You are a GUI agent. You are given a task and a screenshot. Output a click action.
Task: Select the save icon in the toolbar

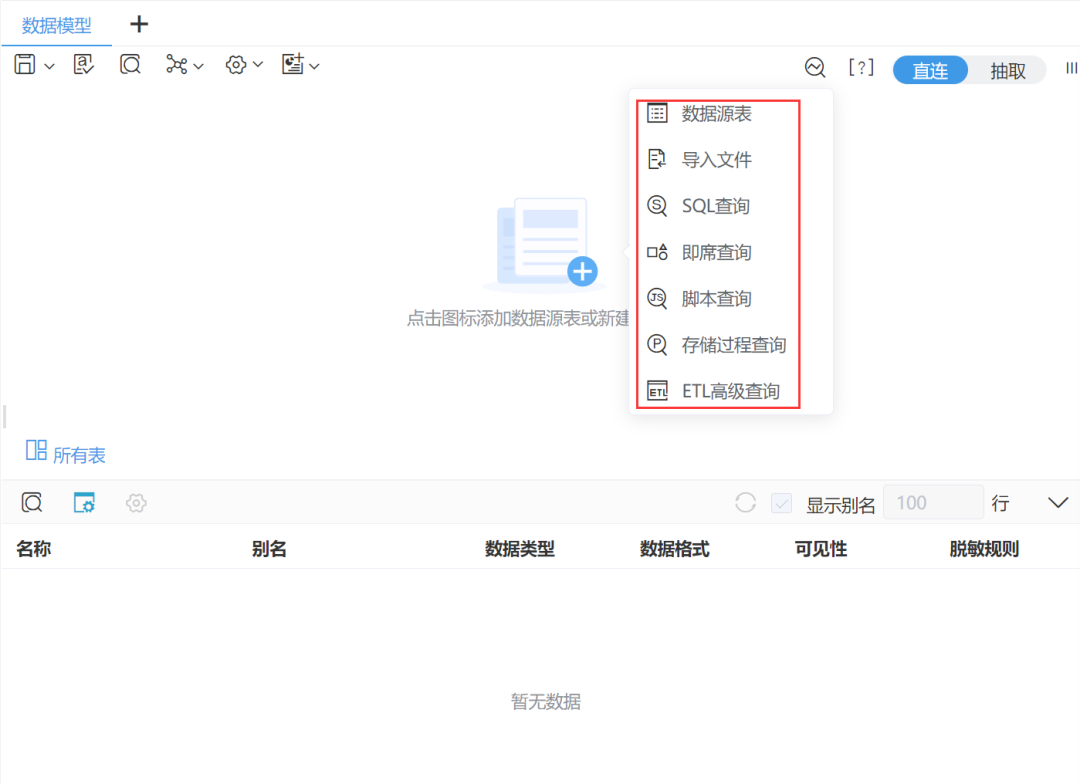(x=26, y=64)
